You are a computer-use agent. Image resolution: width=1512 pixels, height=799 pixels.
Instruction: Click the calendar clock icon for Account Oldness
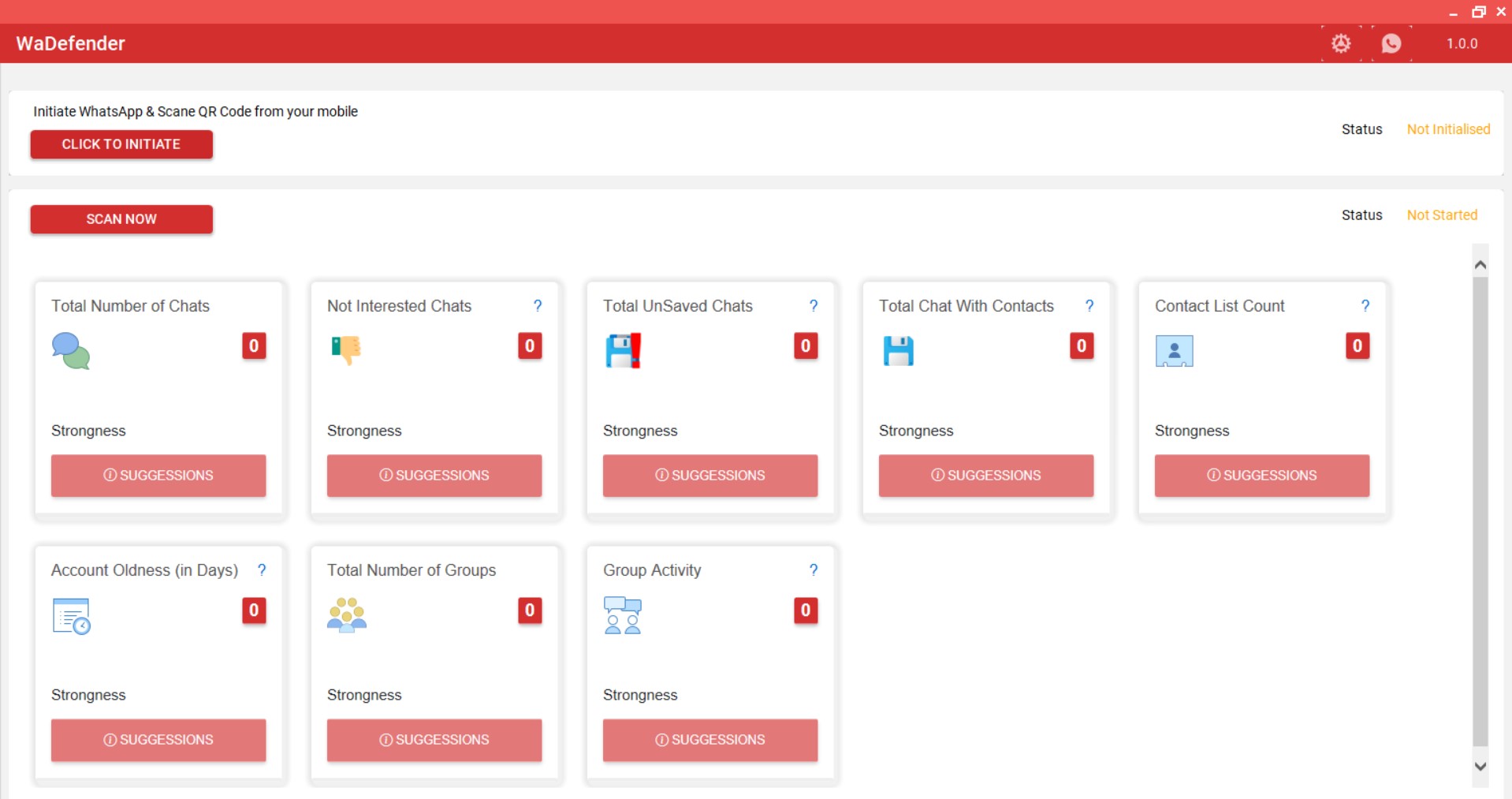71,616
